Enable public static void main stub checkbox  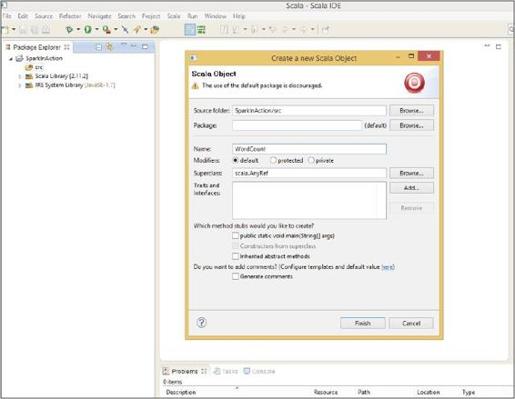point(235,236)
